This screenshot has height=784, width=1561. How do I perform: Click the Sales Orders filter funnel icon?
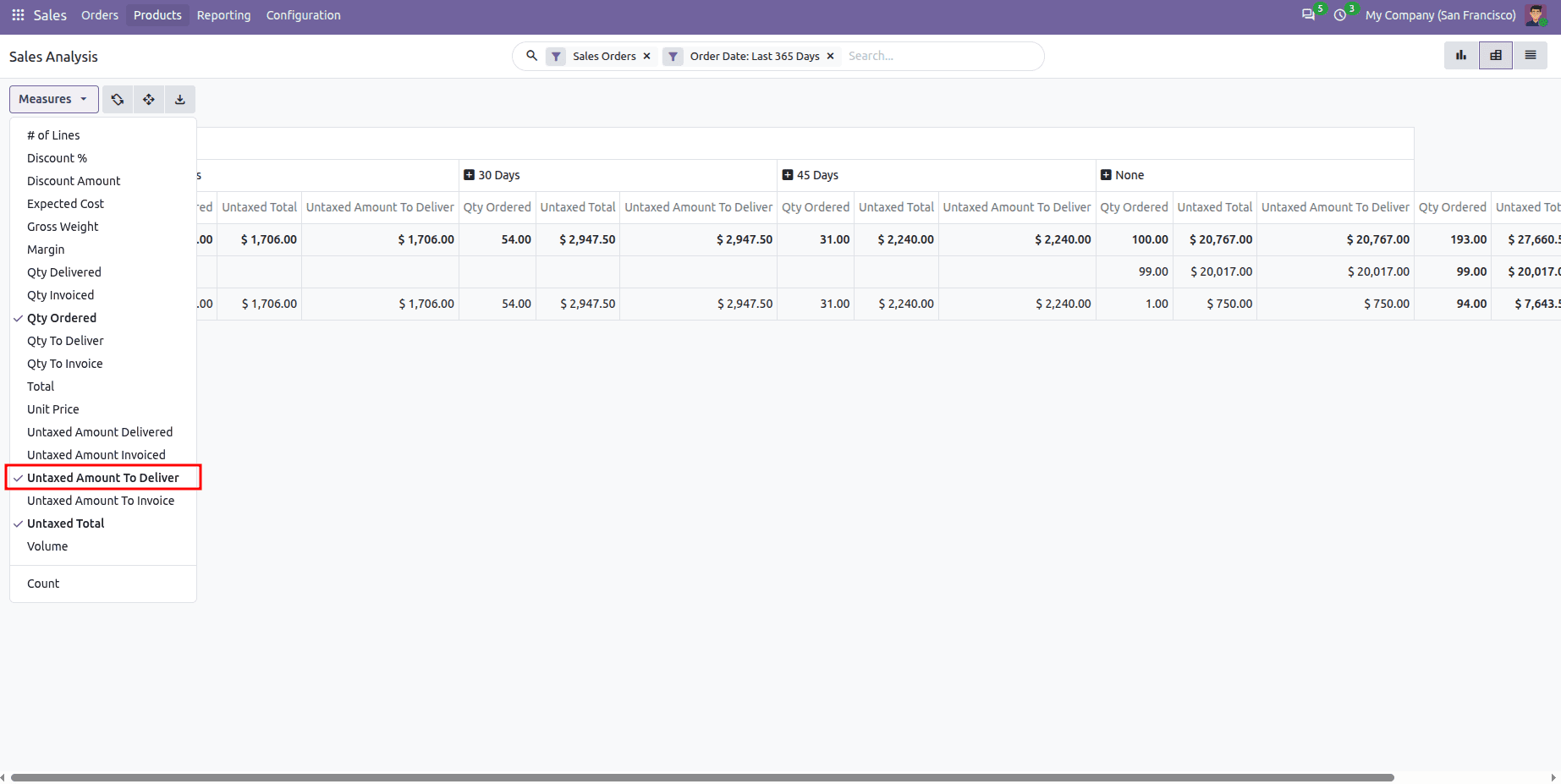click(556, 56)
